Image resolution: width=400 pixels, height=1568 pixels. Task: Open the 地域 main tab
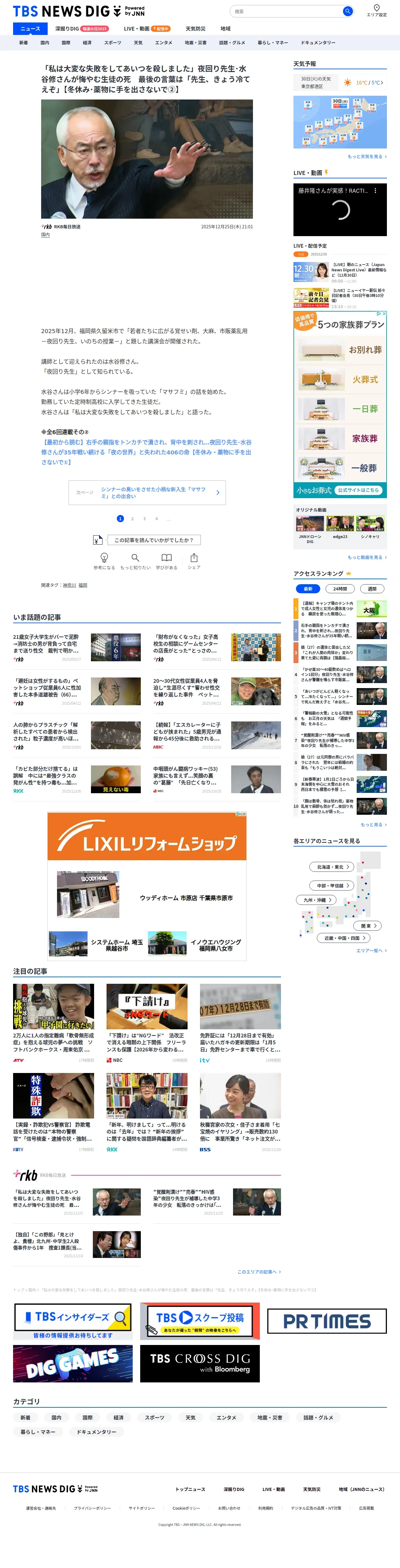226,29
